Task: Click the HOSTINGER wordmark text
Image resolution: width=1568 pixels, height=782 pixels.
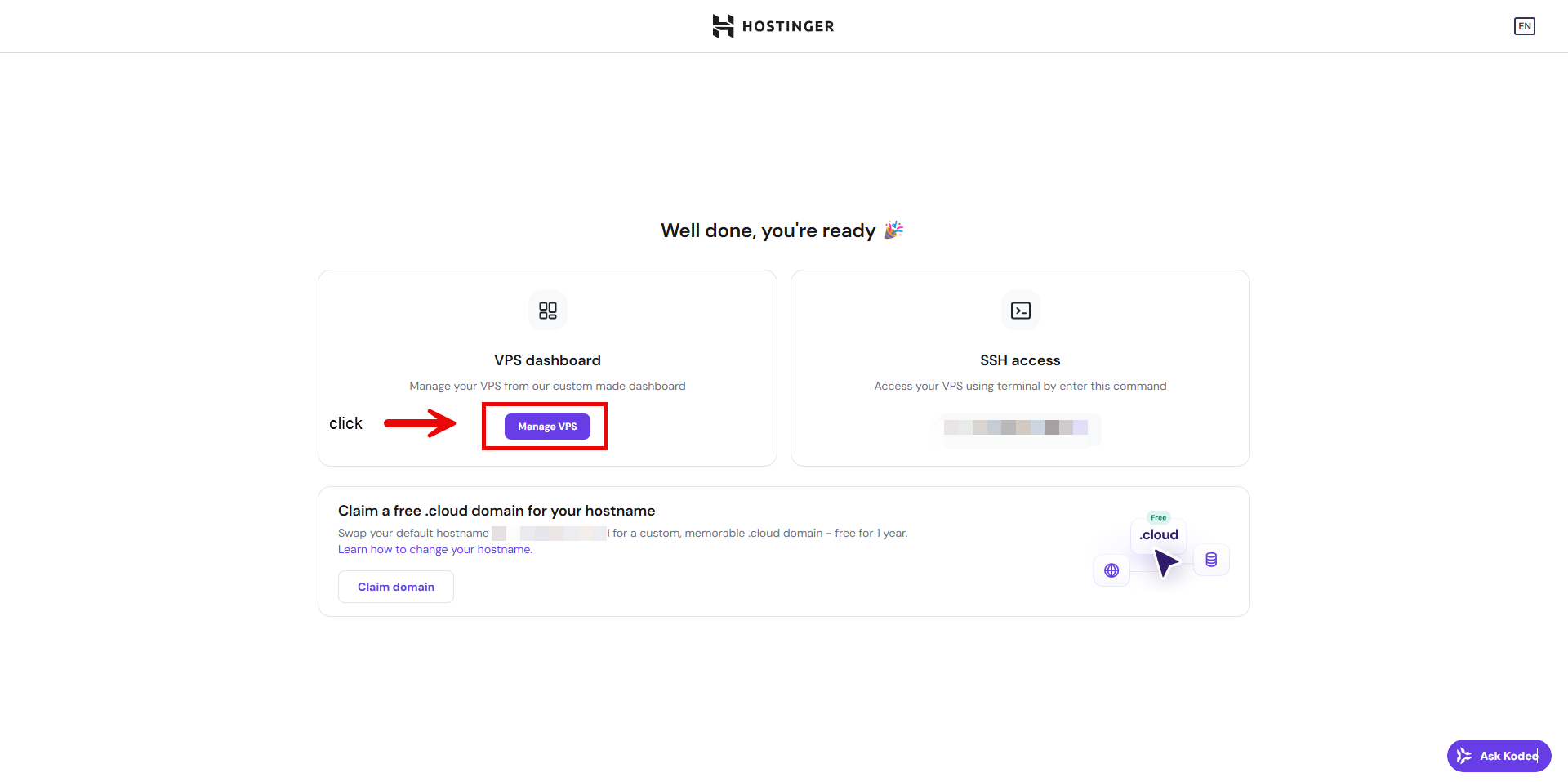Action: 788,26
